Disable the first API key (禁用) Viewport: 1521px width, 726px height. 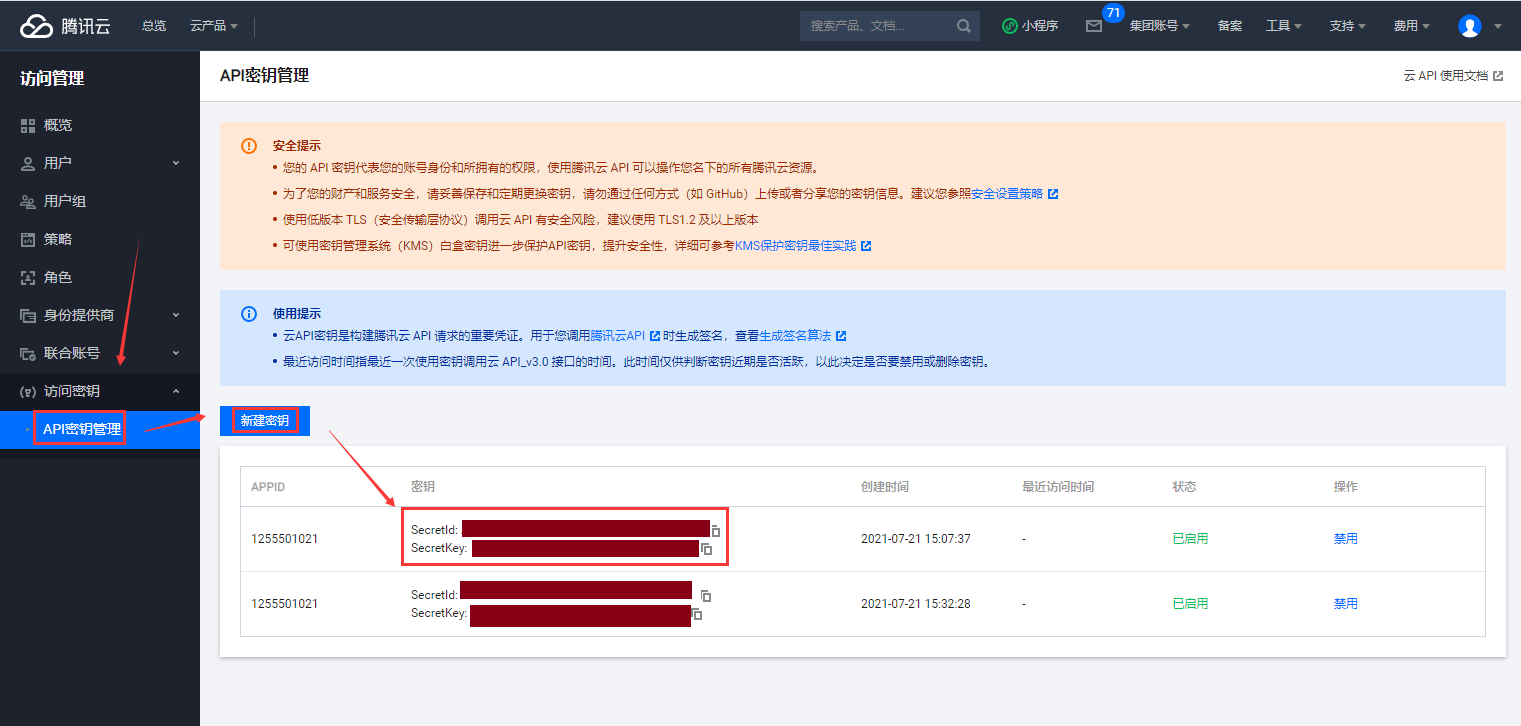point(1345,539)
